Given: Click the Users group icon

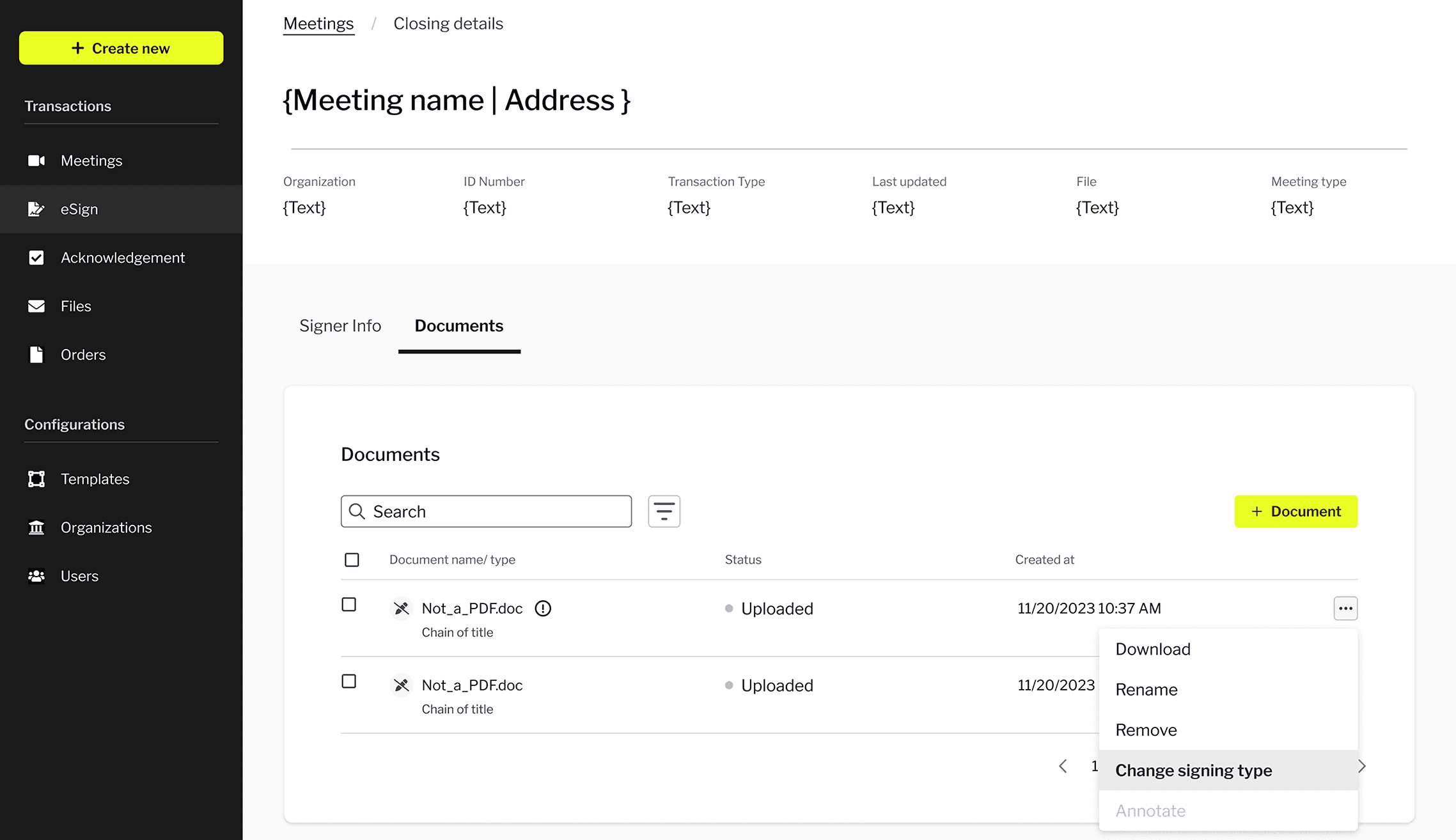Looking at the screenshot, I should point(36,576).
